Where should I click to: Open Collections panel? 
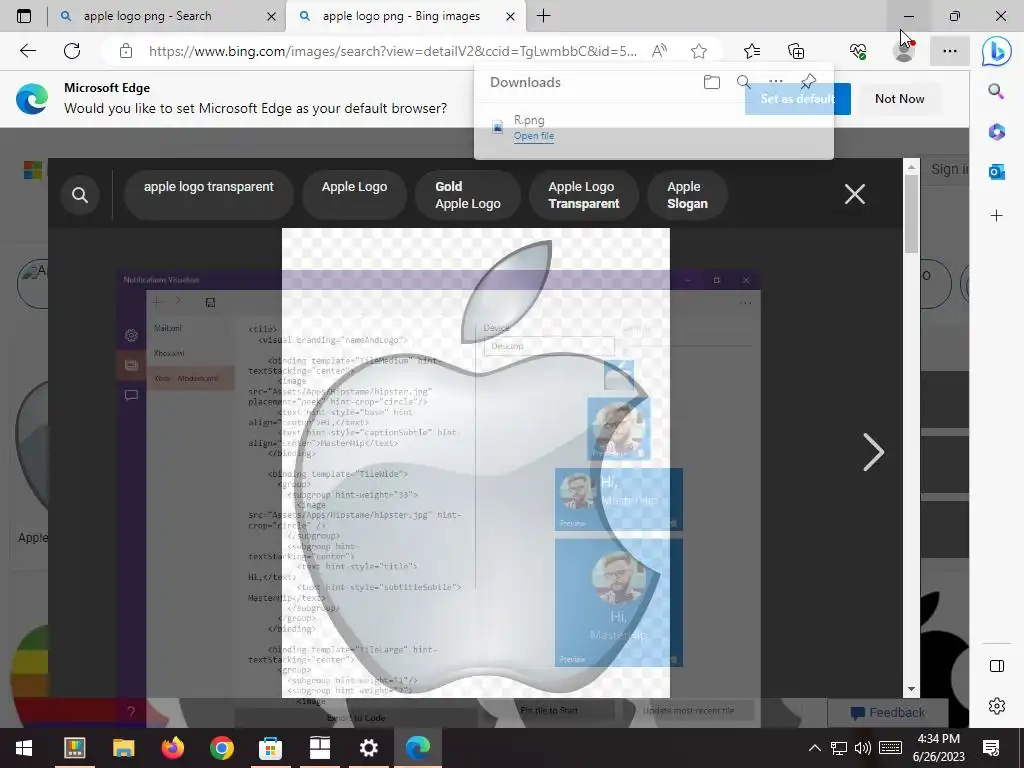pos(796,51)
